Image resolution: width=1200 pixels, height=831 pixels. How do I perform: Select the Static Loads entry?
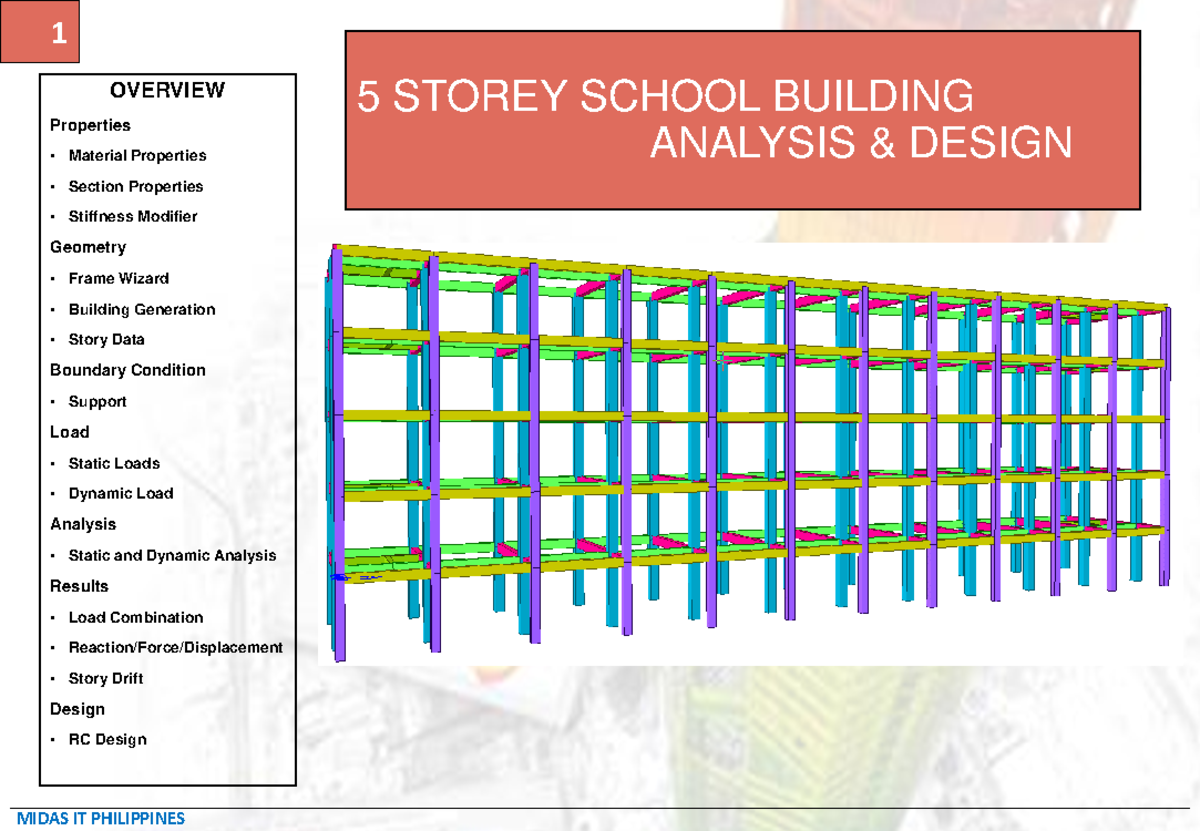(112, 463)
